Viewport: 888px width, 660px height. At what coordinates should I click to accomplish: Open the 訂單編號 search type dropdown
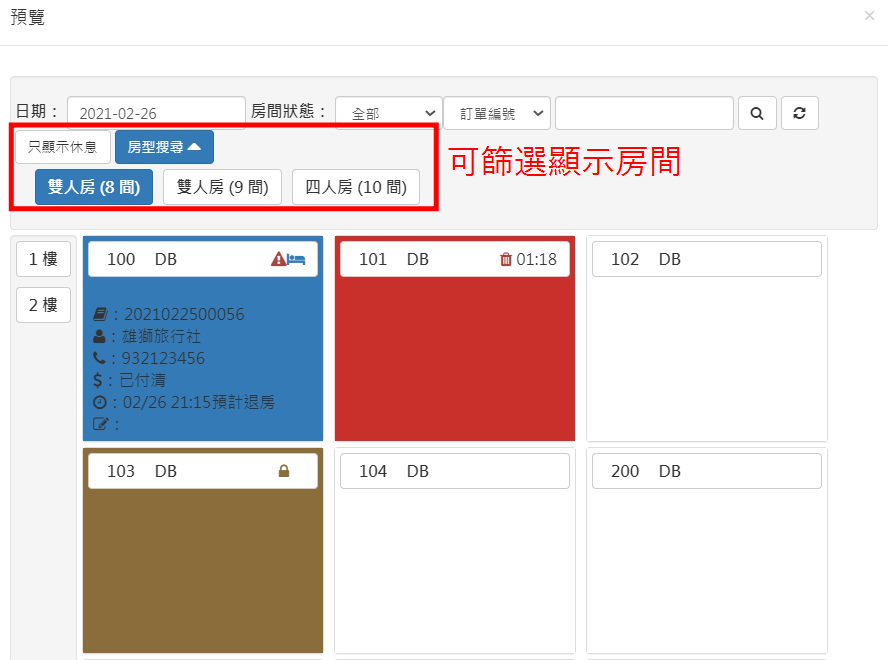[x=496, y=113]
